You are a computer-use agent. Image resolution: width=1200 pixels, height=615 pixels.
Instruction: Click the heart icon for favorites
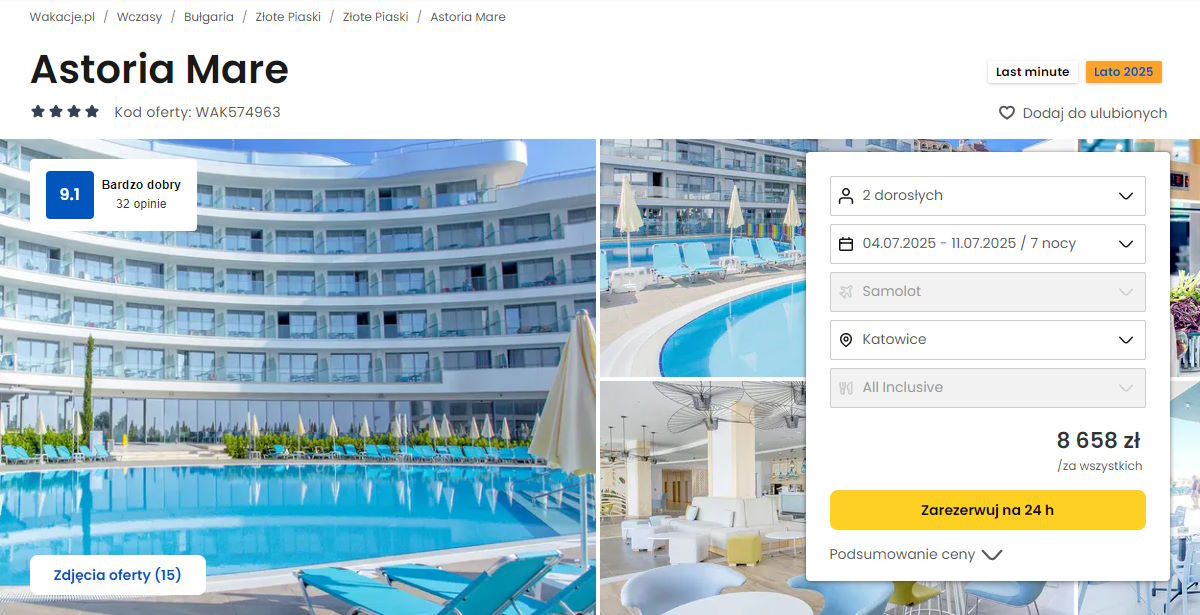(1007, 113)
